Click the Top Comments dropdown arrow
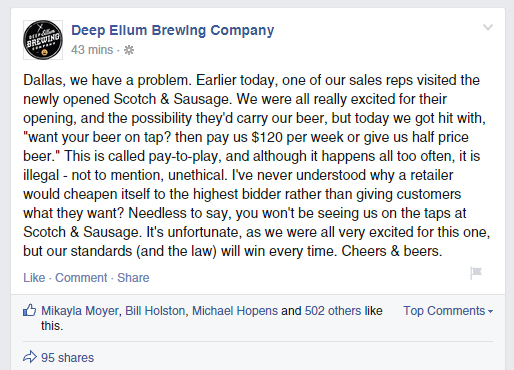Screen dimensions: 514x370 click(x=490, y=312)
